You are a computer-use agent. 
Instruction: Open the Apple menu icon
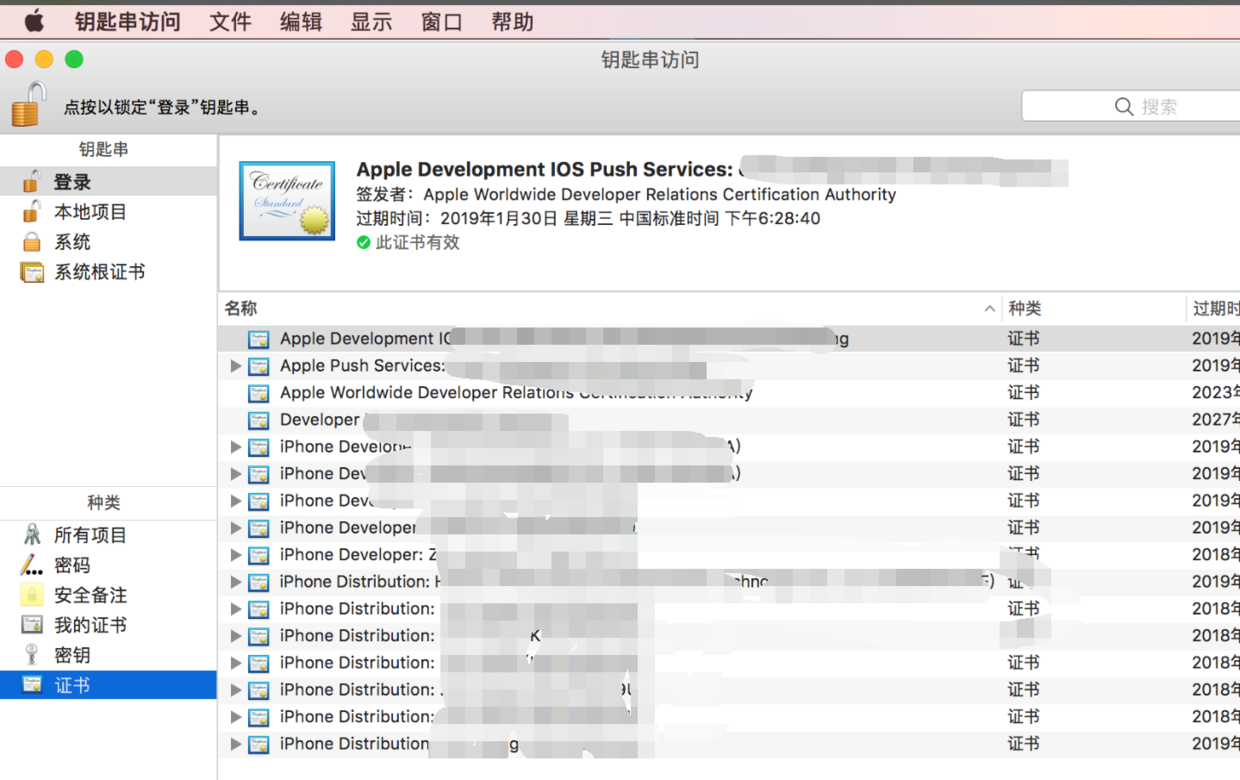click(x=34, y=21)
